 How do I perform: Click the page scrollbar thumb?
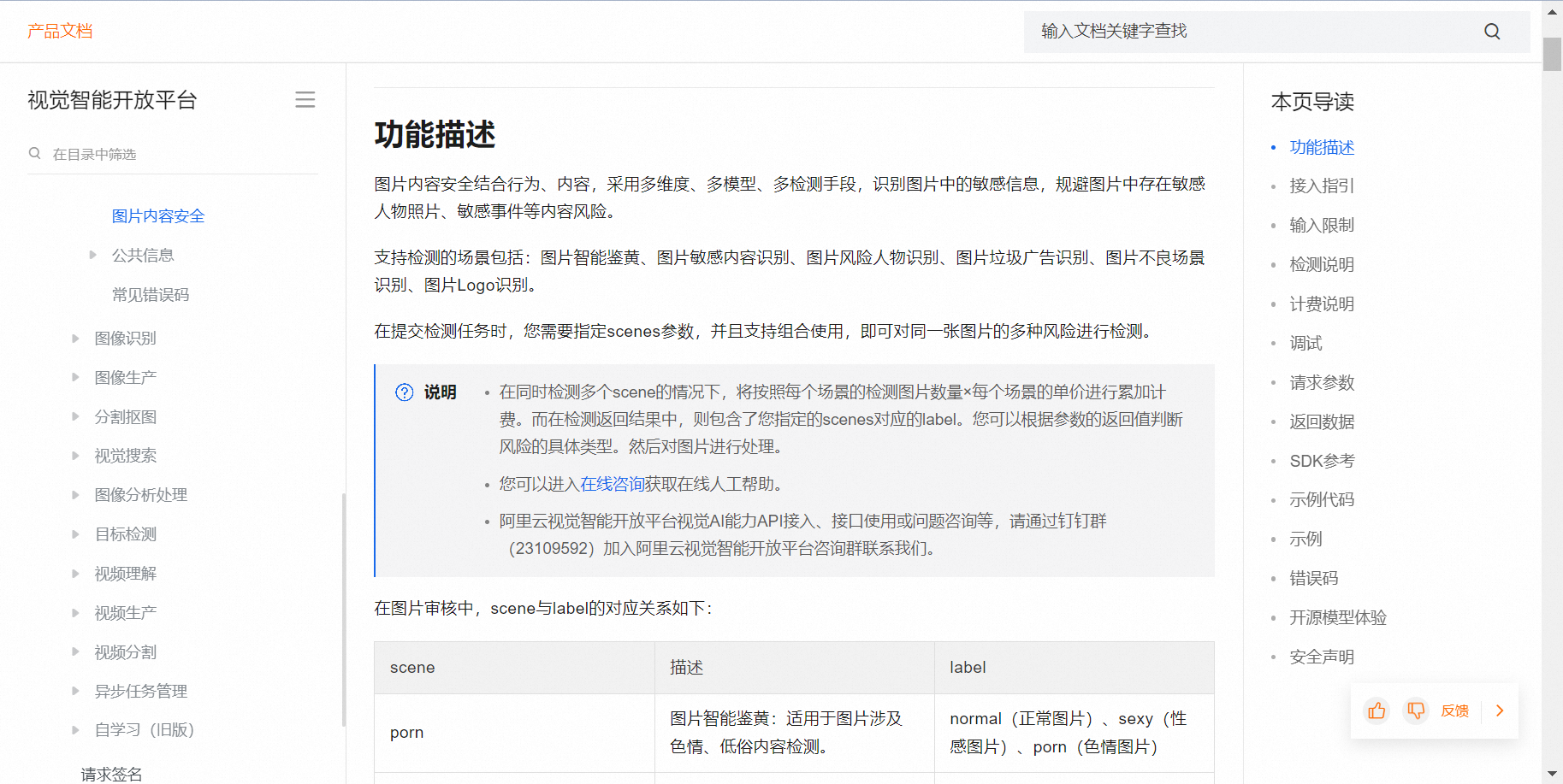pos(1552,54)
